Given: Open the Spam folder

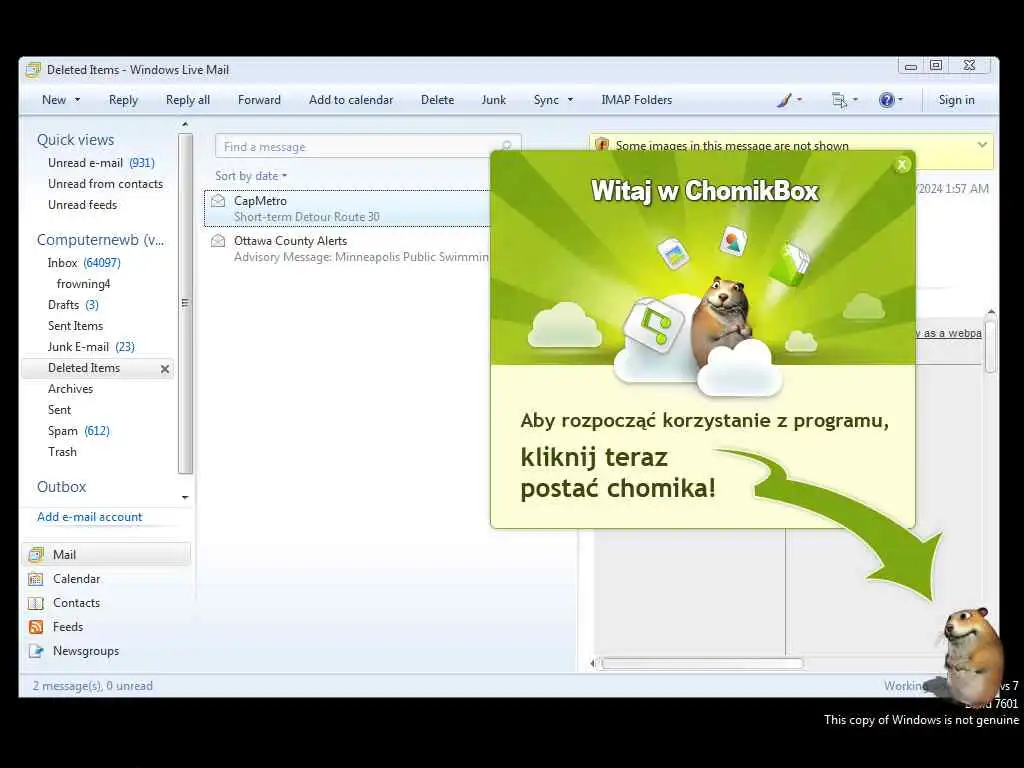Looking at the screenshot, I should coord(78,430).
